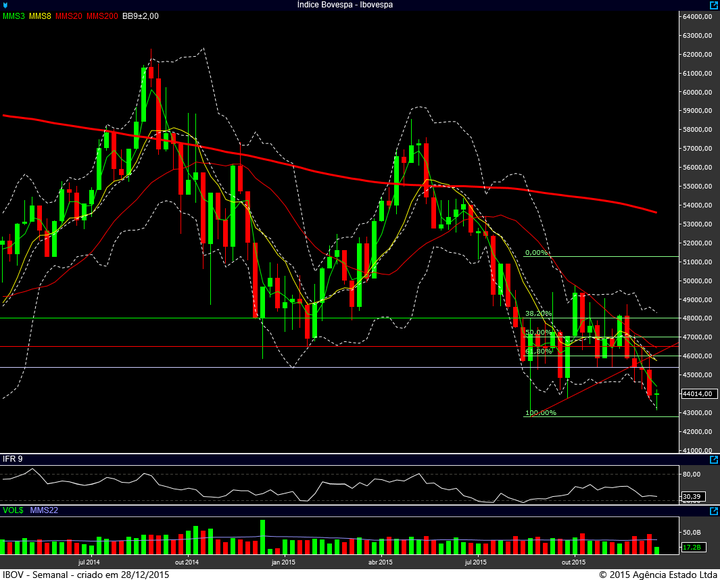Click the 54000,00 price axis label
720x580 pixels.
[698, 205]
